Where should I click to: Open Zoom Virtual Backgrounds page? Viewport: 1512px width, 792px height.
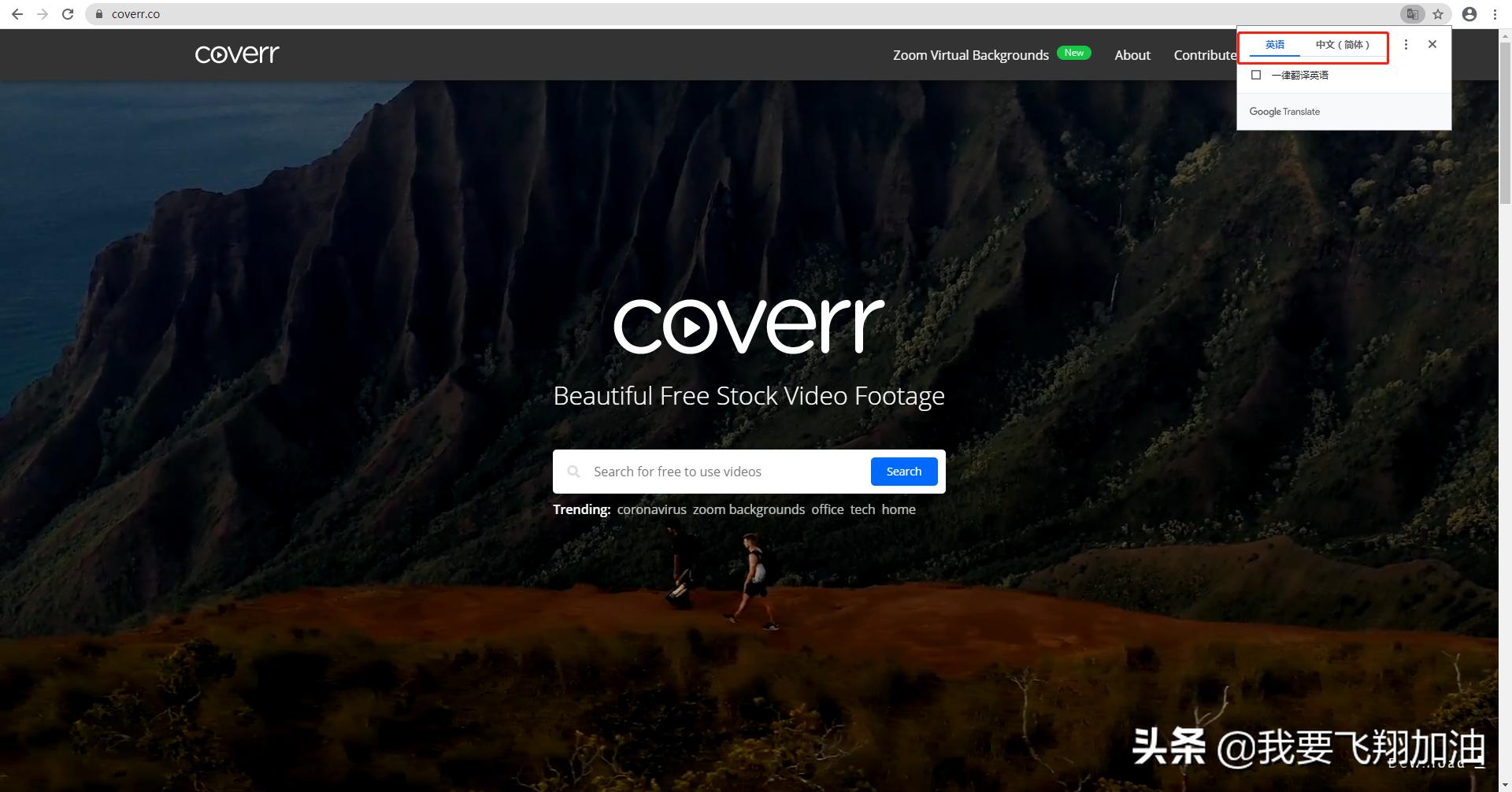click(x=971, y=55)
